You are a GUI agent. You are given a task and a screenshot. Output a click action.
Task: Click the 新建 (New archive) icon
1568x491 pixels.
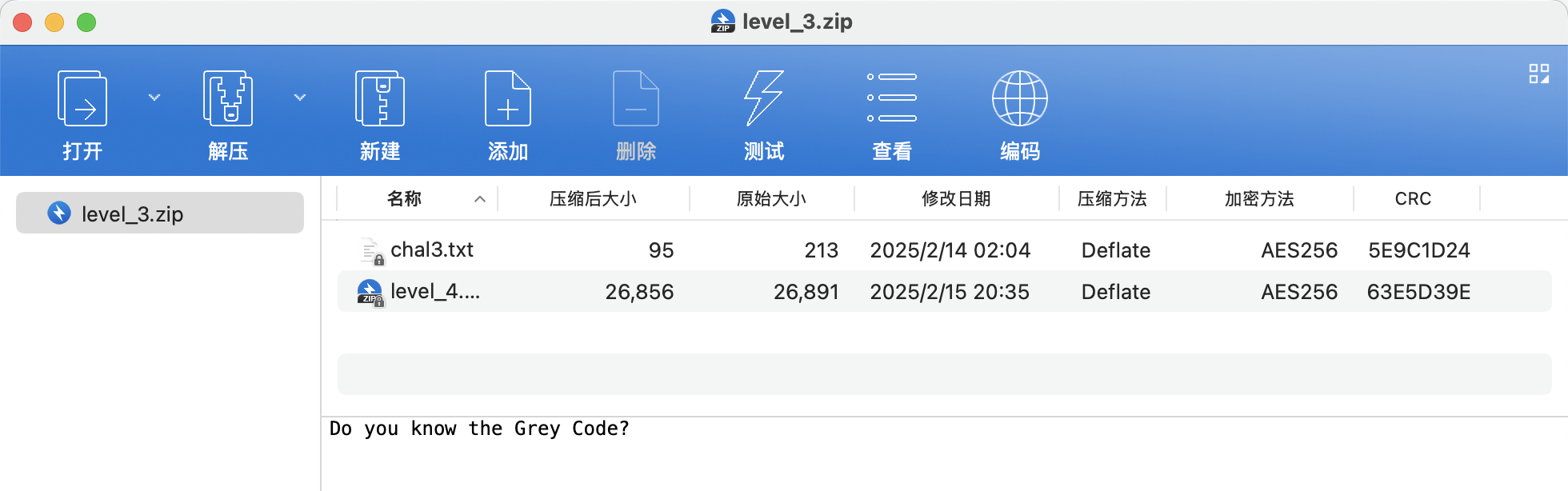(380, 99)
